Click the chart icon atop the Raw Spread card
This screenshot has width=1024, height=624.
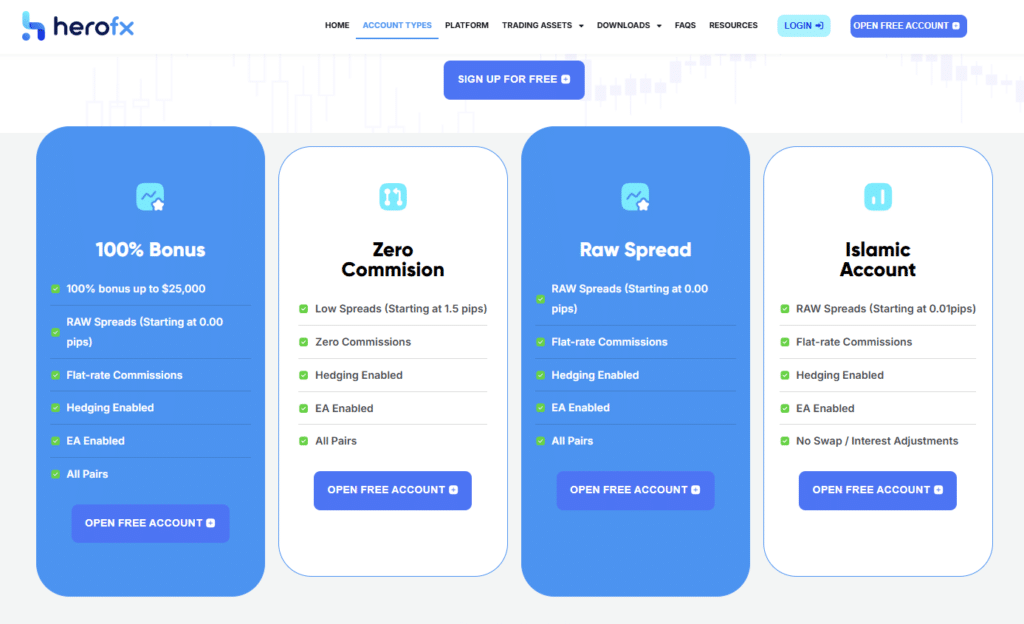pos(635,196)
